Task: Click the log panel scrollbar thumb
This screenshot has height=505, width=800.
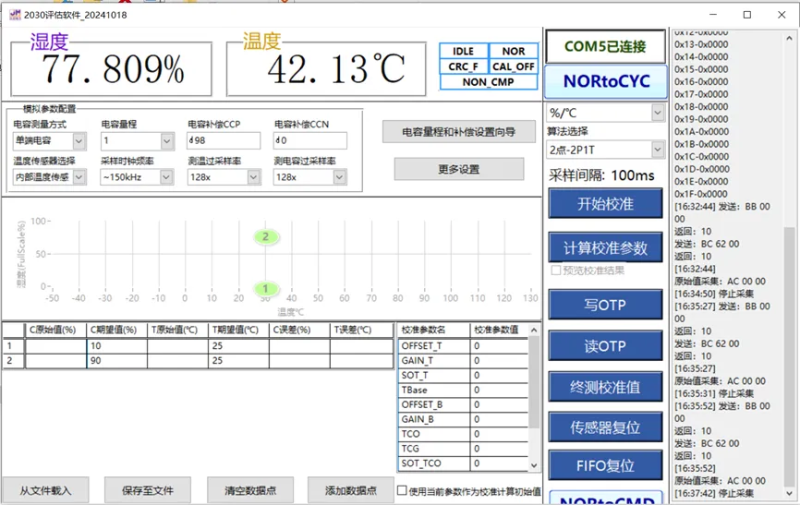Action: (789, 355)
